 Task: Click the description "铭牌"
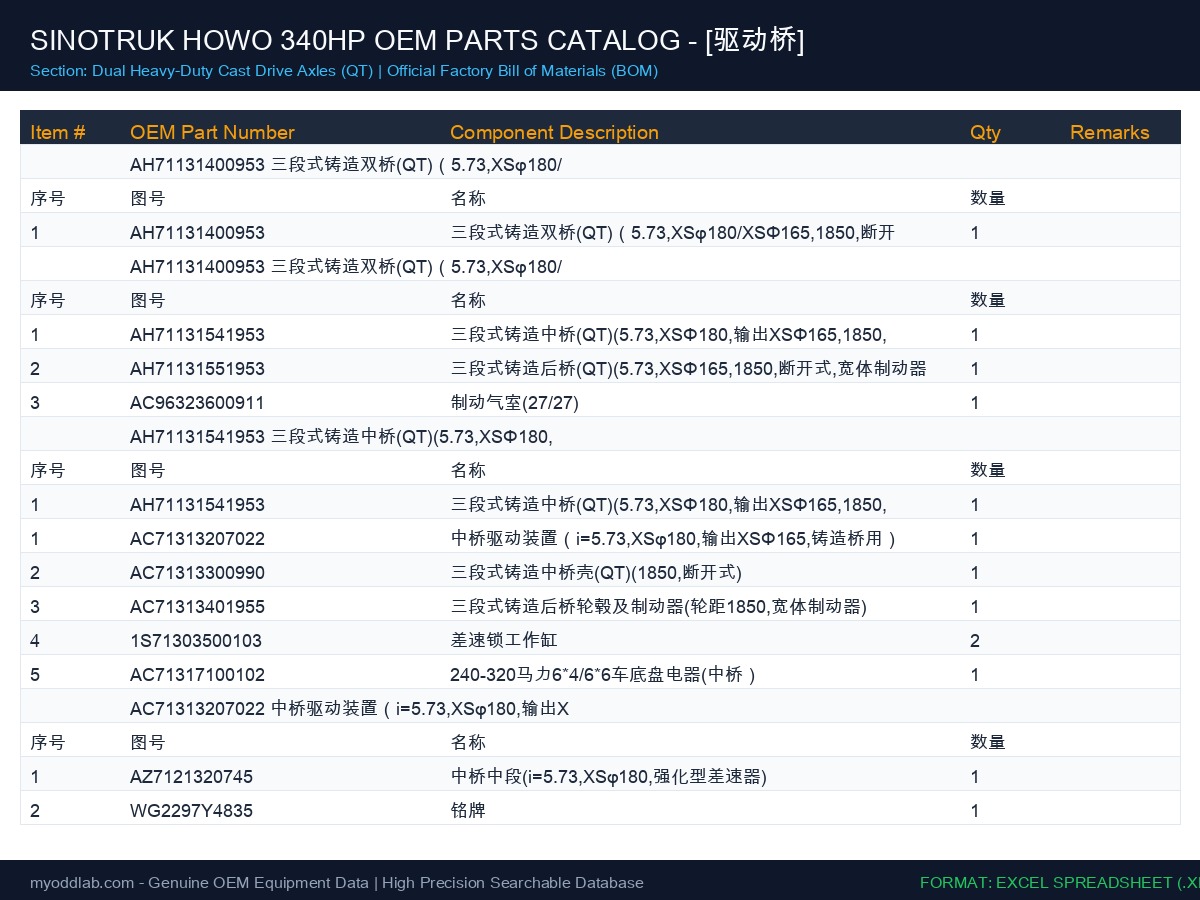pyautogui.click(x=468, y=811)
